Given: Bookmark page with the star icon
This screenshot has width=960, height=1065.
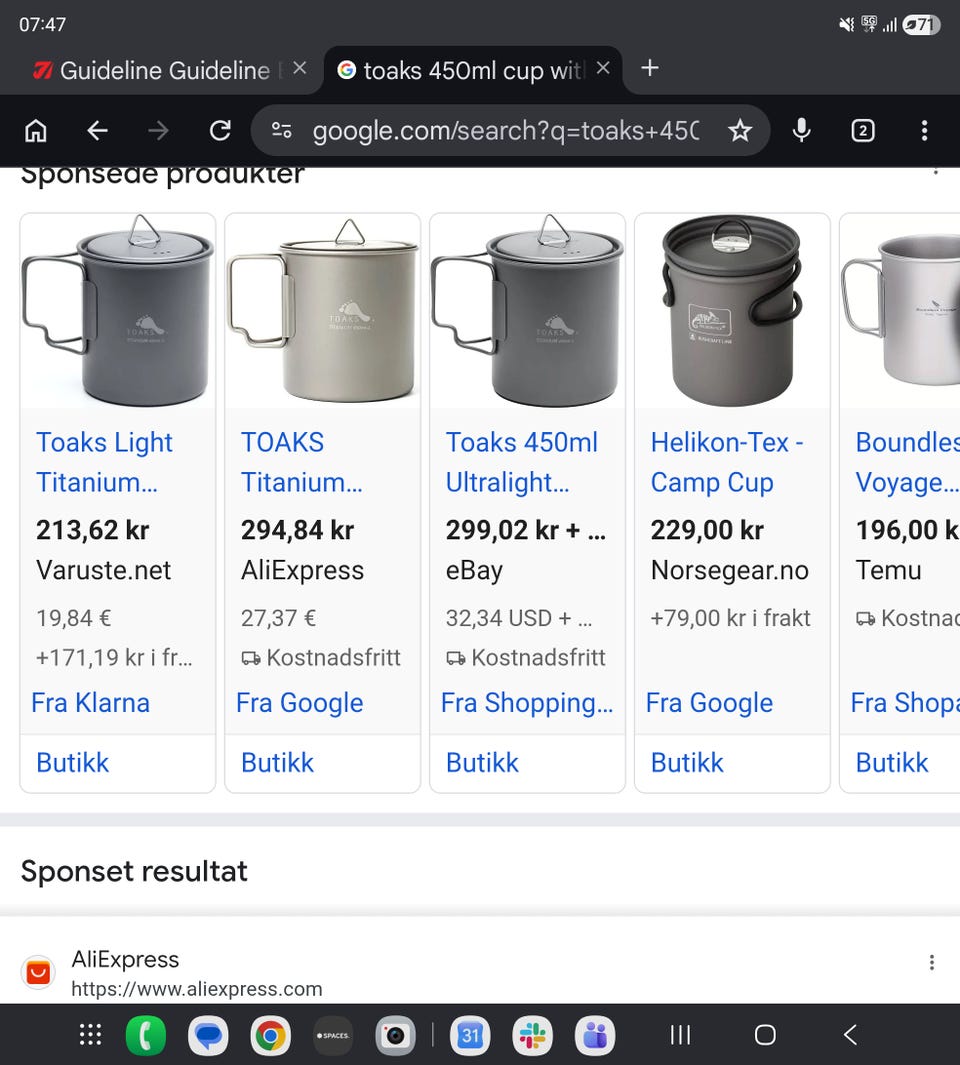Looking at the screenshot, I should [x=740, y=130].
